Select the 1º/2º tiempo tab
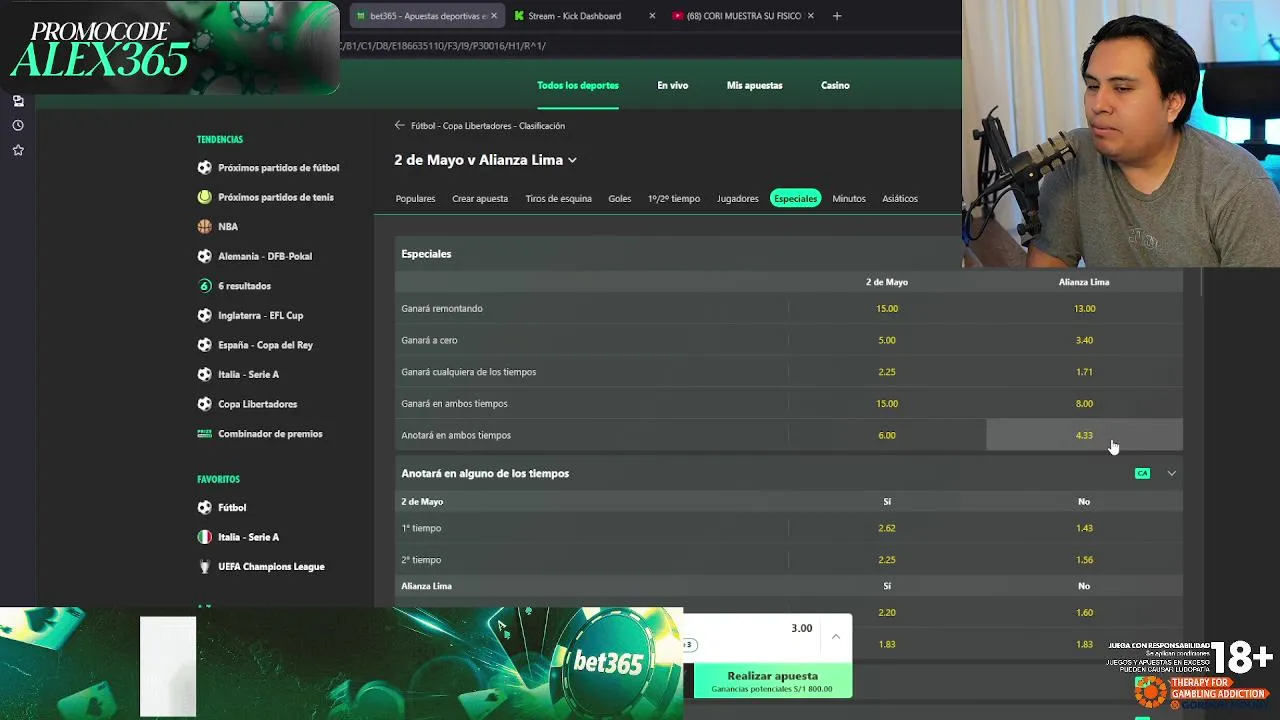This screenshot has width=1280, height=720. (674, 198)
